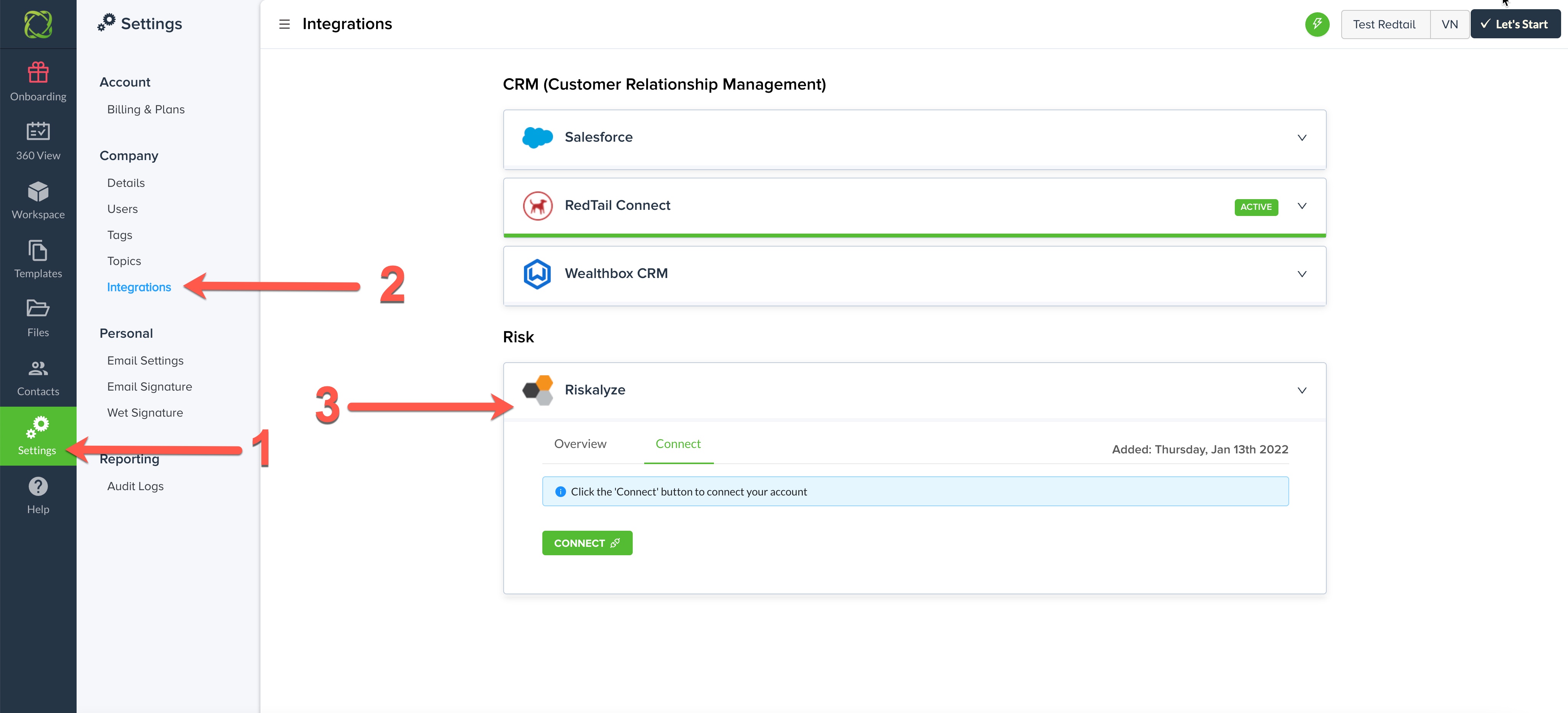Screen dimensions: 1568x713
Task: Click the Help question mark icon
Action: [x=38, y=487]
